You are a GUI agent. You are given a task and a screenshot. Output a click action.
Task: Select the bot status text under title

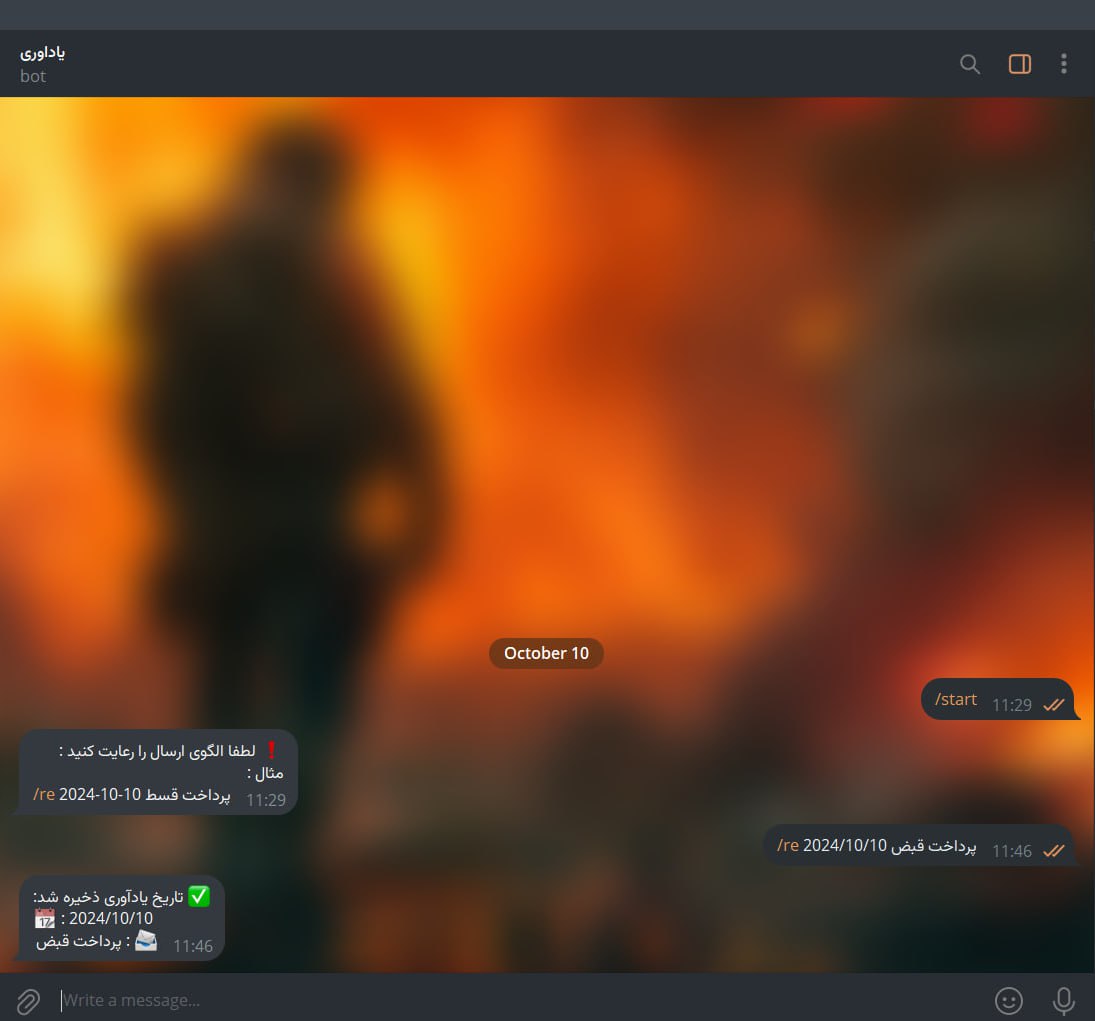[x=33, y=75]
